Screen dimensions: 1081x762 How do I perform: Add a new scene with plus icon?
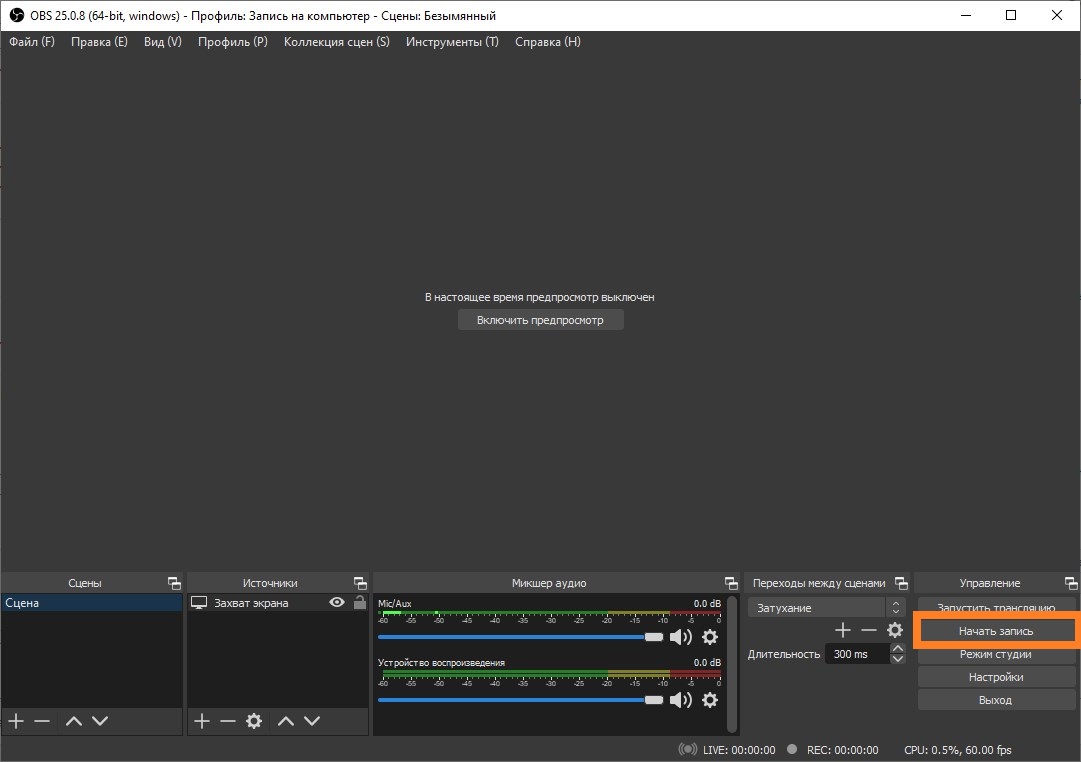(17, 721)
